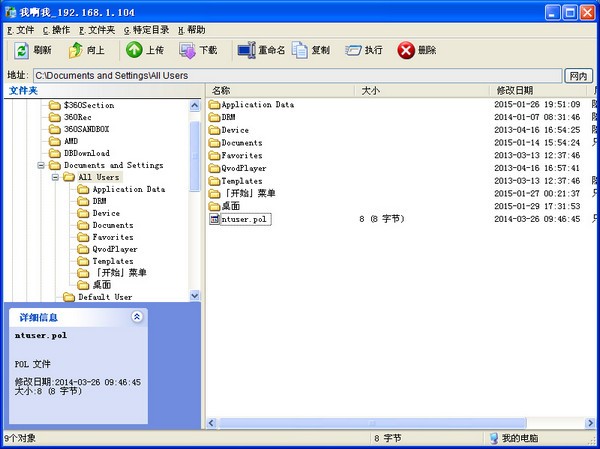Click the Rename (重命名) icon
This screenshot has width=600, height=449.
pos(246,50)
